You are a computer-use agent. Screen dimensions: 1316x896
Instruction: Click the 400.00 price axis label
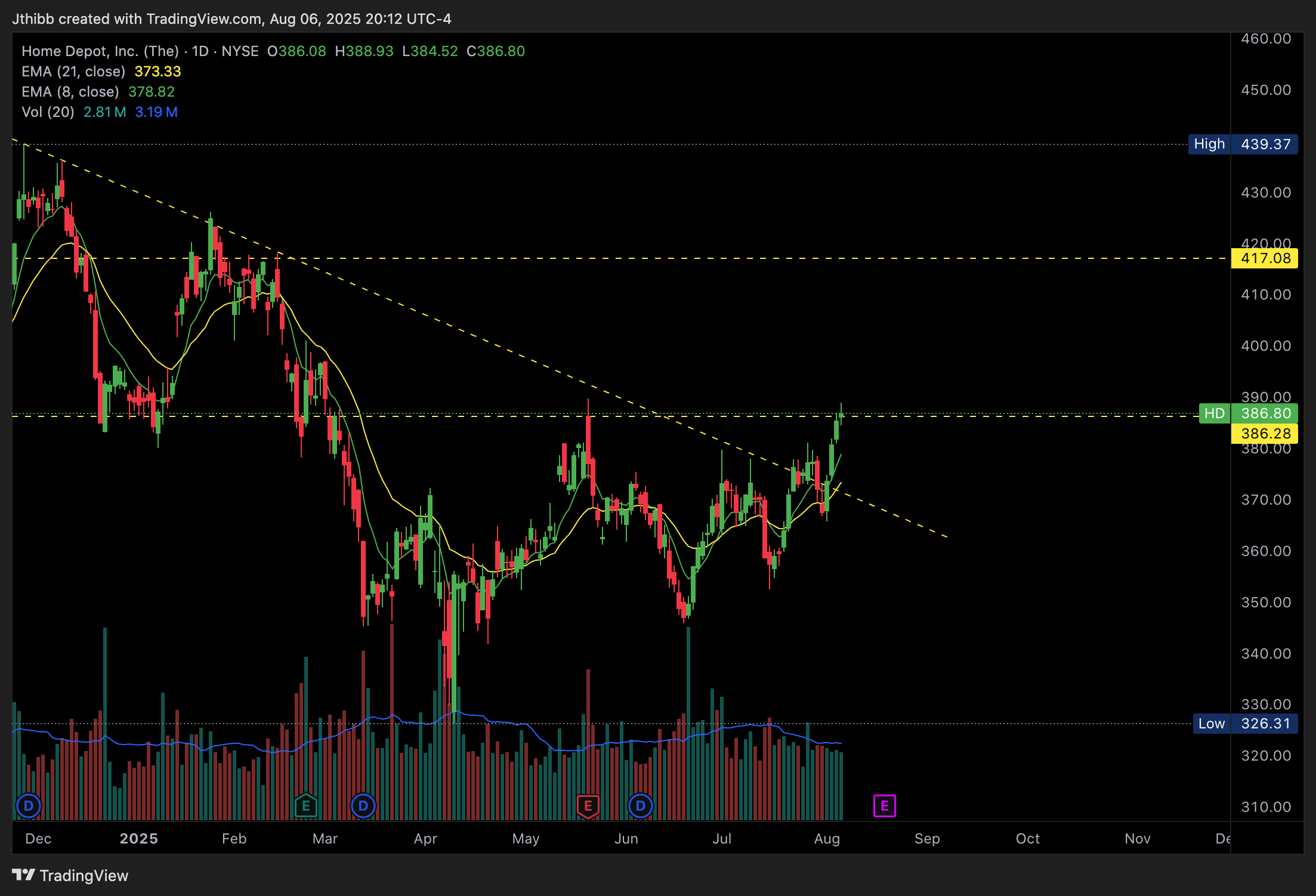click(1266, 346)
